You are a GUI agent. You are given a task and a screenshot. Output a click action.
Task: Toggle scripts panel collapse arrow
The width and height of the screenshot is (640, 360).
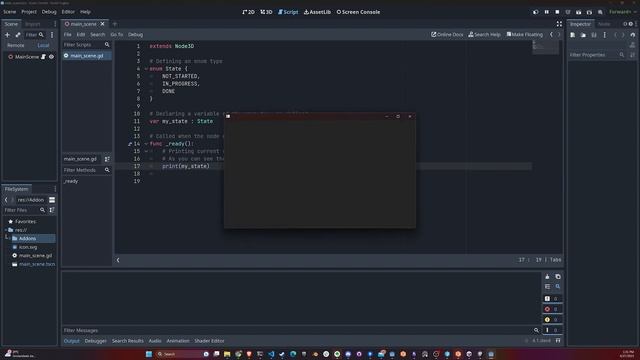pos(118,260)
